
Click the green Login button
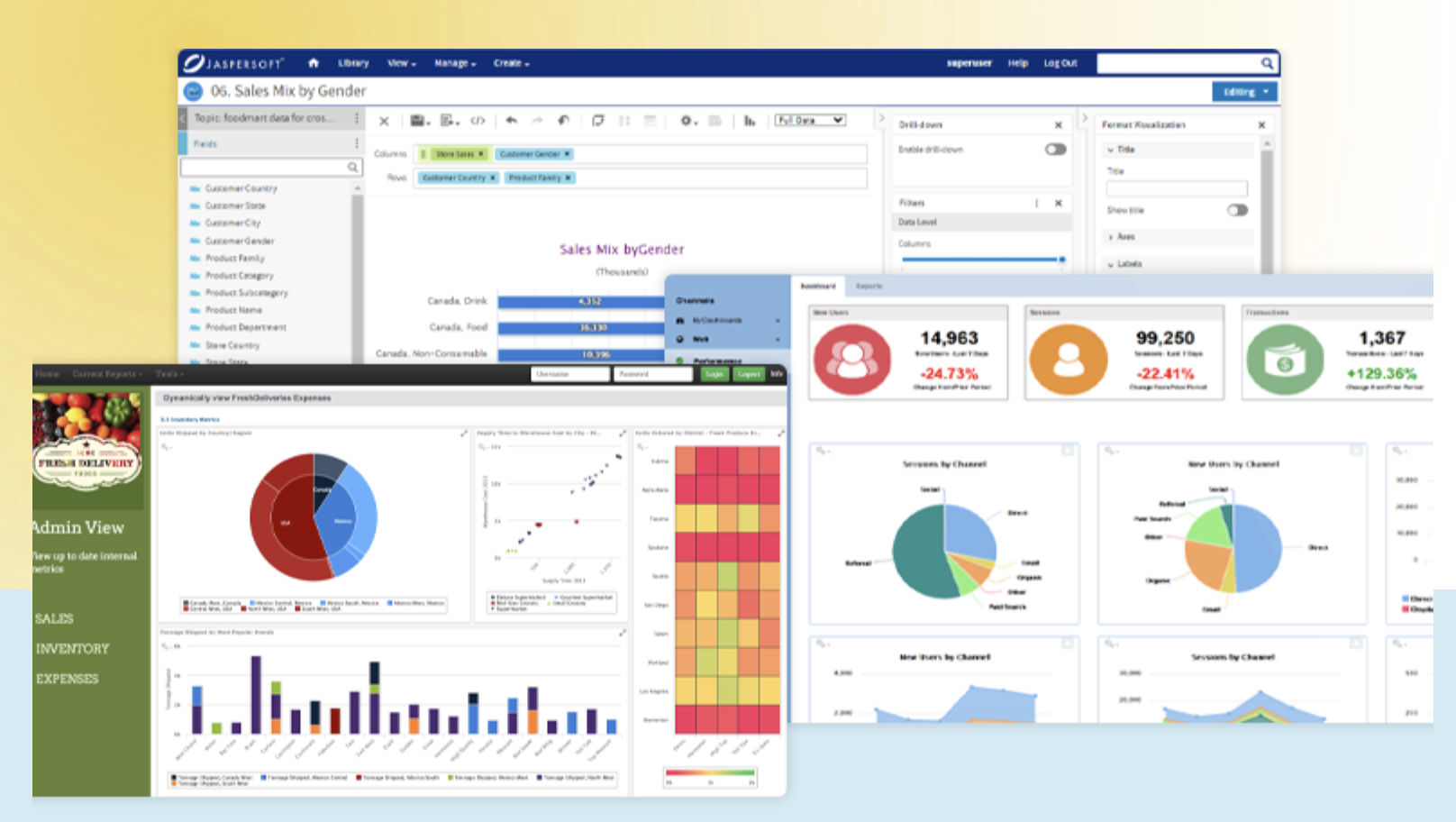pos(714,374)
